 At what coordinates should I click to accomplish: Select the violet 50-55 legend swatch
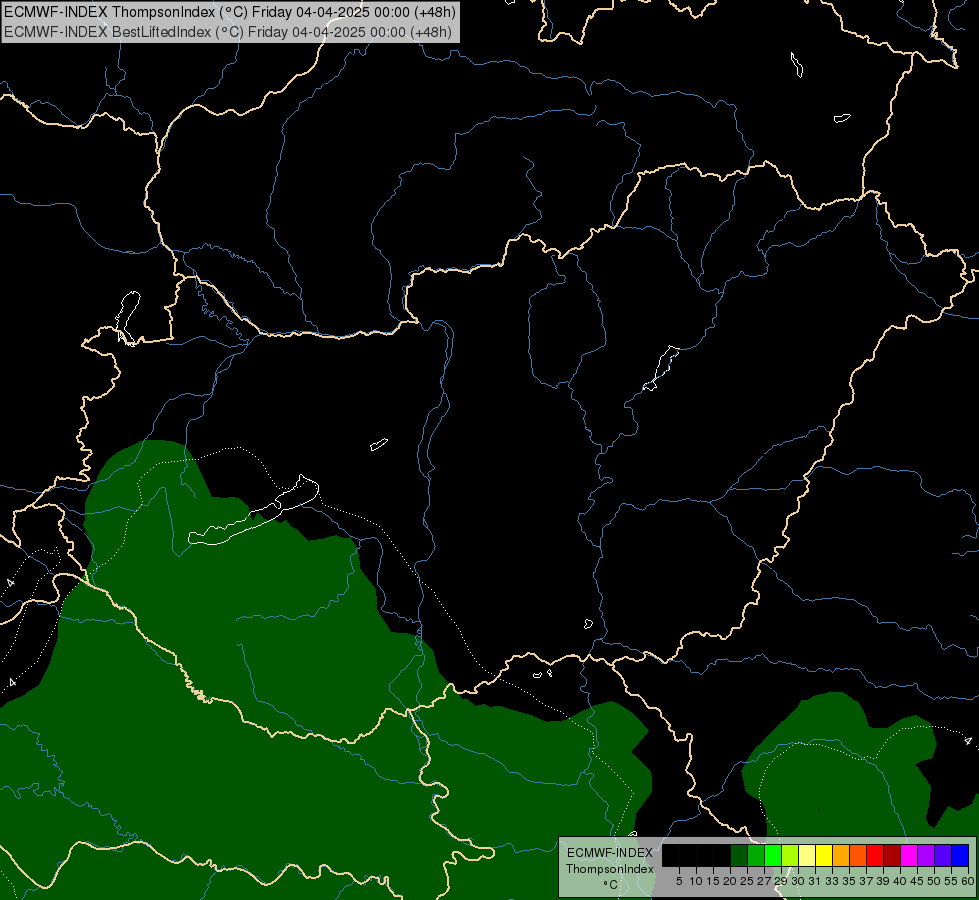point(943,855)
